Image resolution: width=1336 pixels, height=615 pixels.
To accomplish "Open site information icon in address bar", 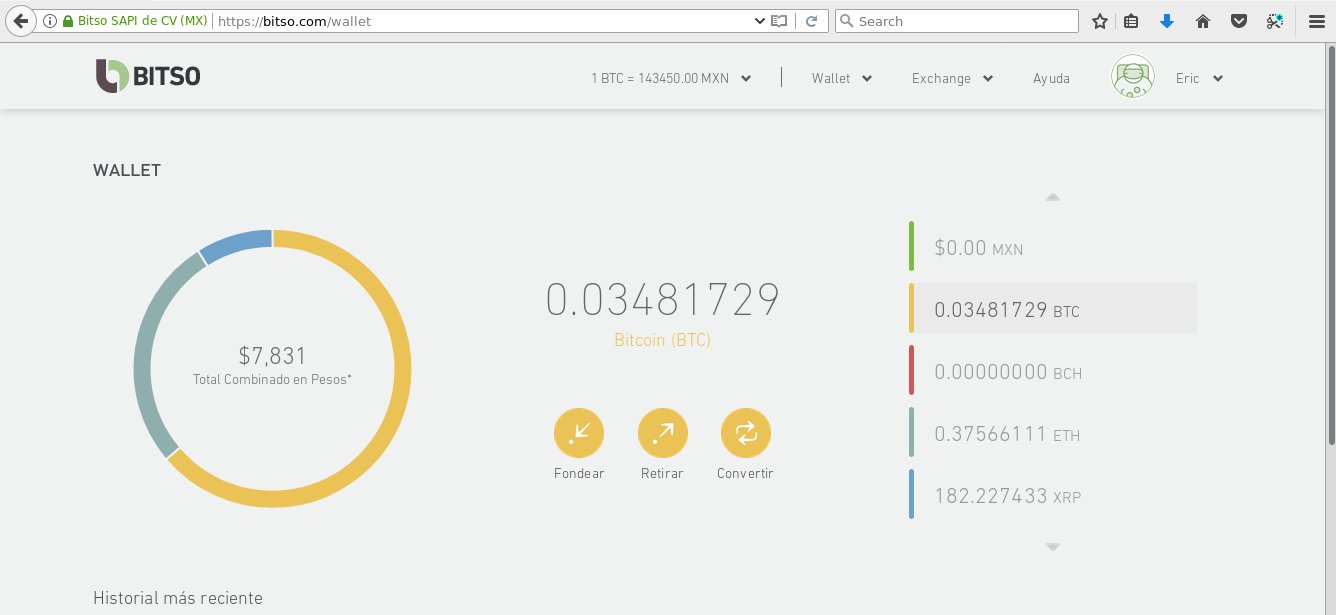I will [50, 21].
